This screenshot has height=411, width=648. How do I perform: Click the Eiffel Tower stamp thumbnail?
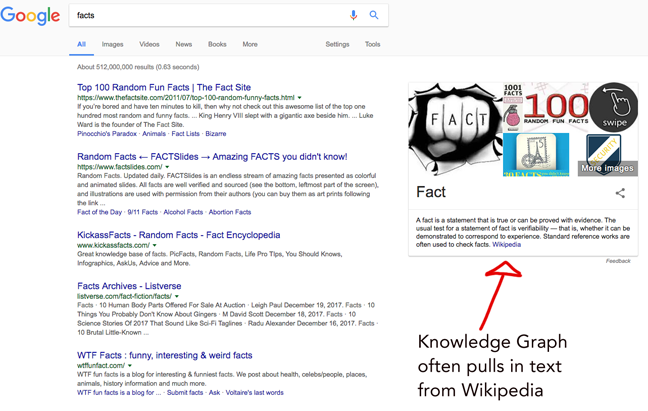pyautogui.click(x=536, y=155)
